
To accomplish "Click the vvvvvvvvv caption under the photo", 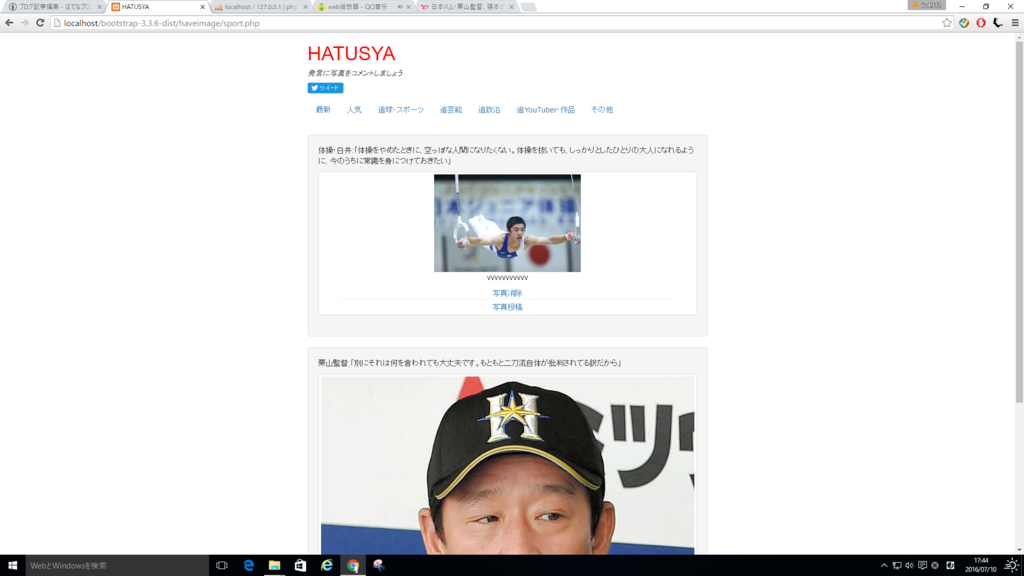I will (507, 278).
